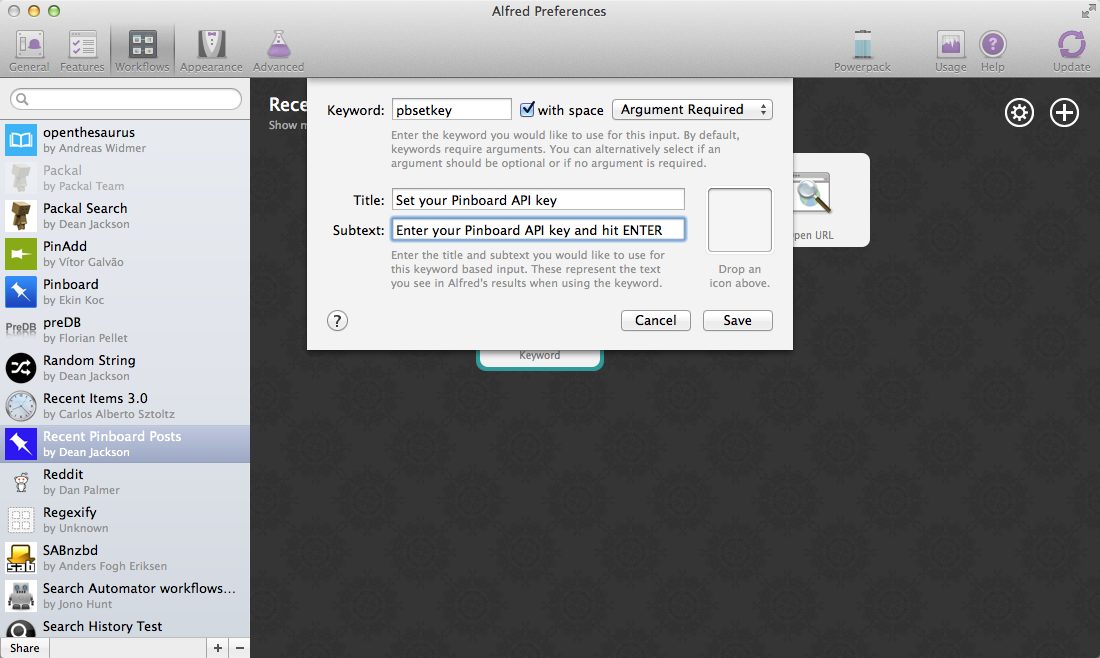
Task: Open the Argument Required dropdown
Action: pos(692,109)
